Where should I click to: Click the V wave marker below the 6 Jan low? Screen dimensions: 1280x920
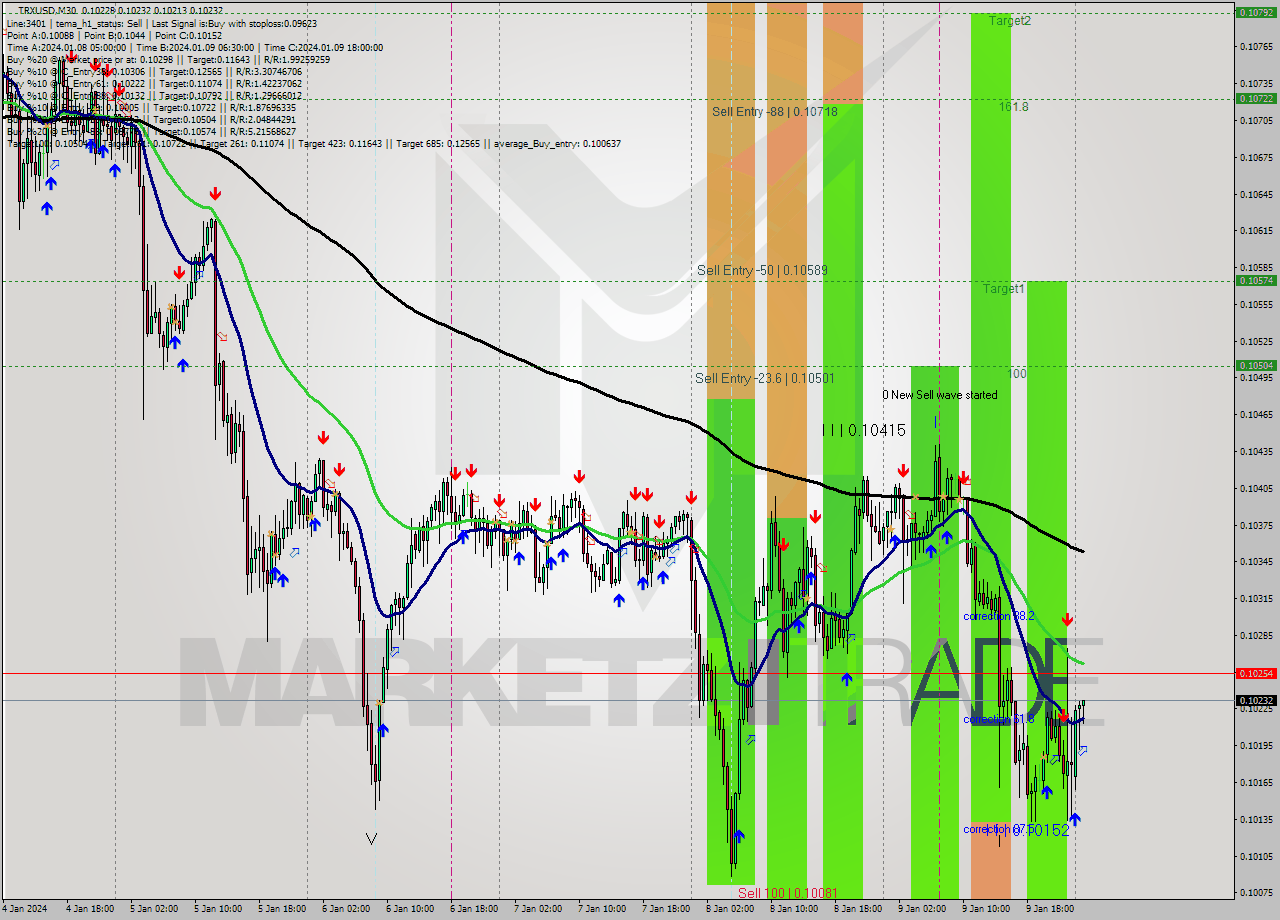(x=372, y=839)
